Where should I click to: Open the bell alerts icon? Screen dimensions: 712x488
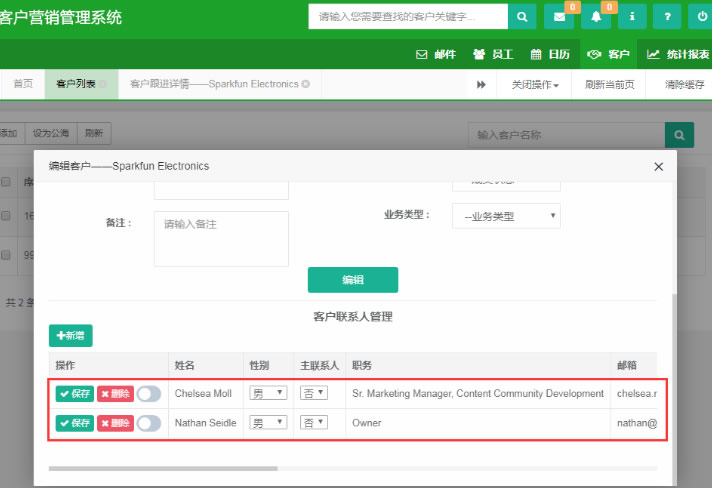pyautogui.click(x=596, y=17)
